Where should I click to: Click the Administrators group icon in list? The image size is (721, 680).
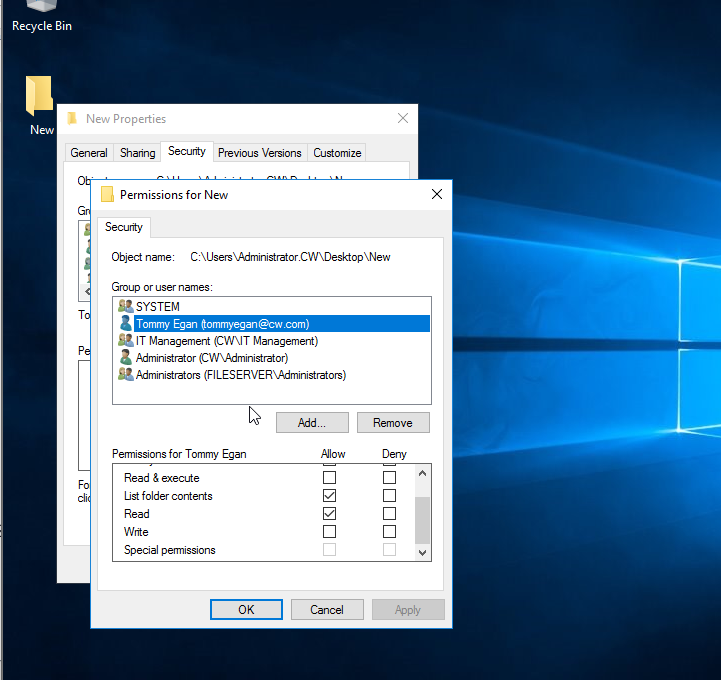(125, 375)
